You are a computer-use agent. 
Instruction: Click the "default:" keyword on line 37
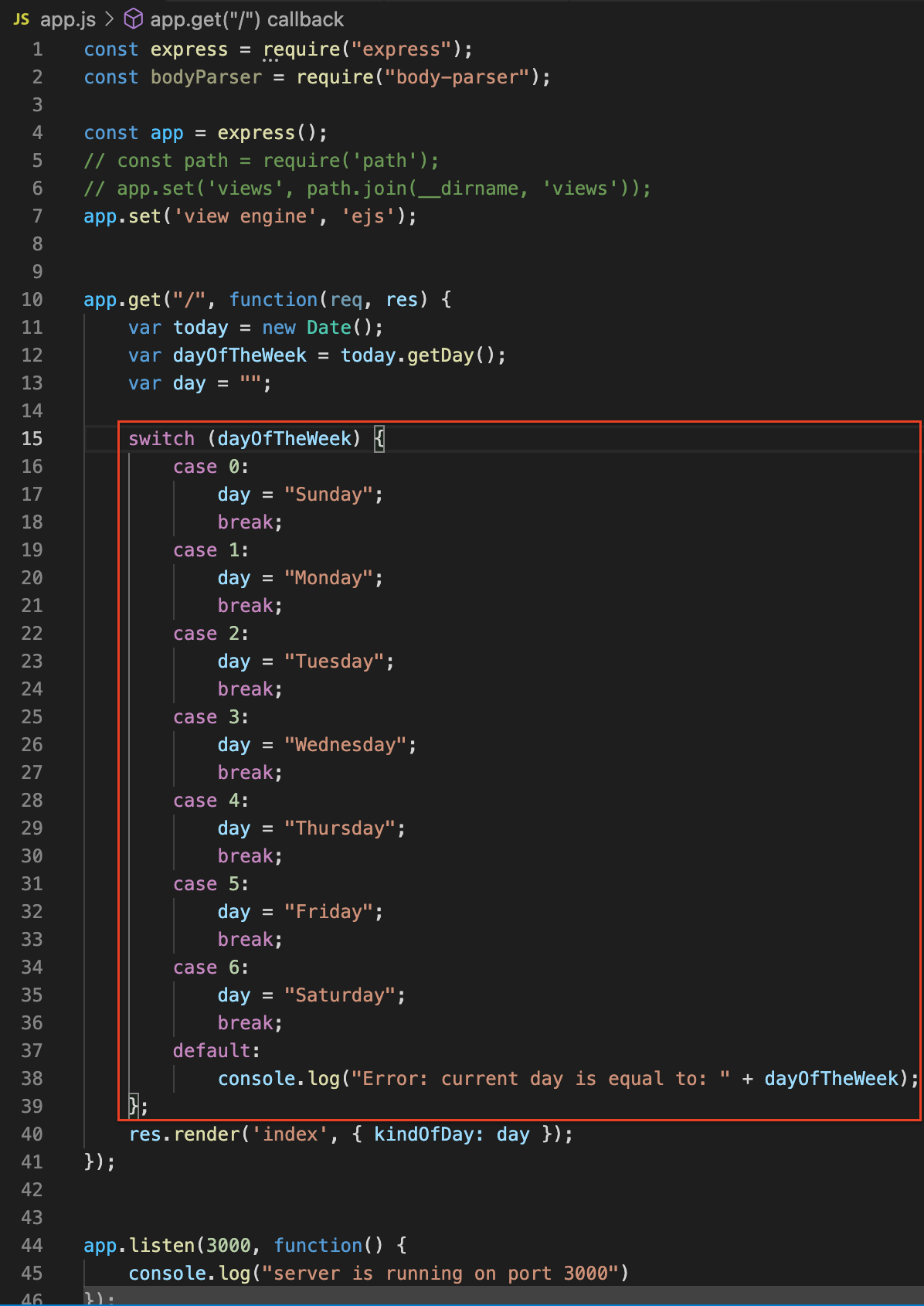pyautogui.click(x=216, y=1051)
